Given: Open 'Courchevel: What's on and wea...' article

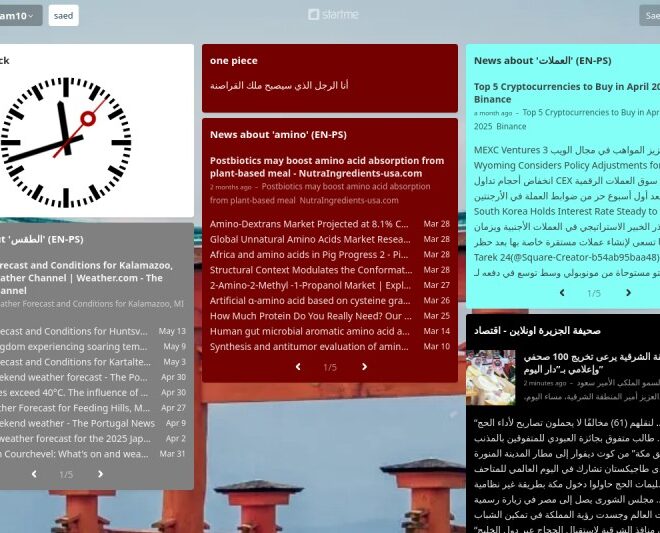Looking at the screenshot, I should [74, 454].
